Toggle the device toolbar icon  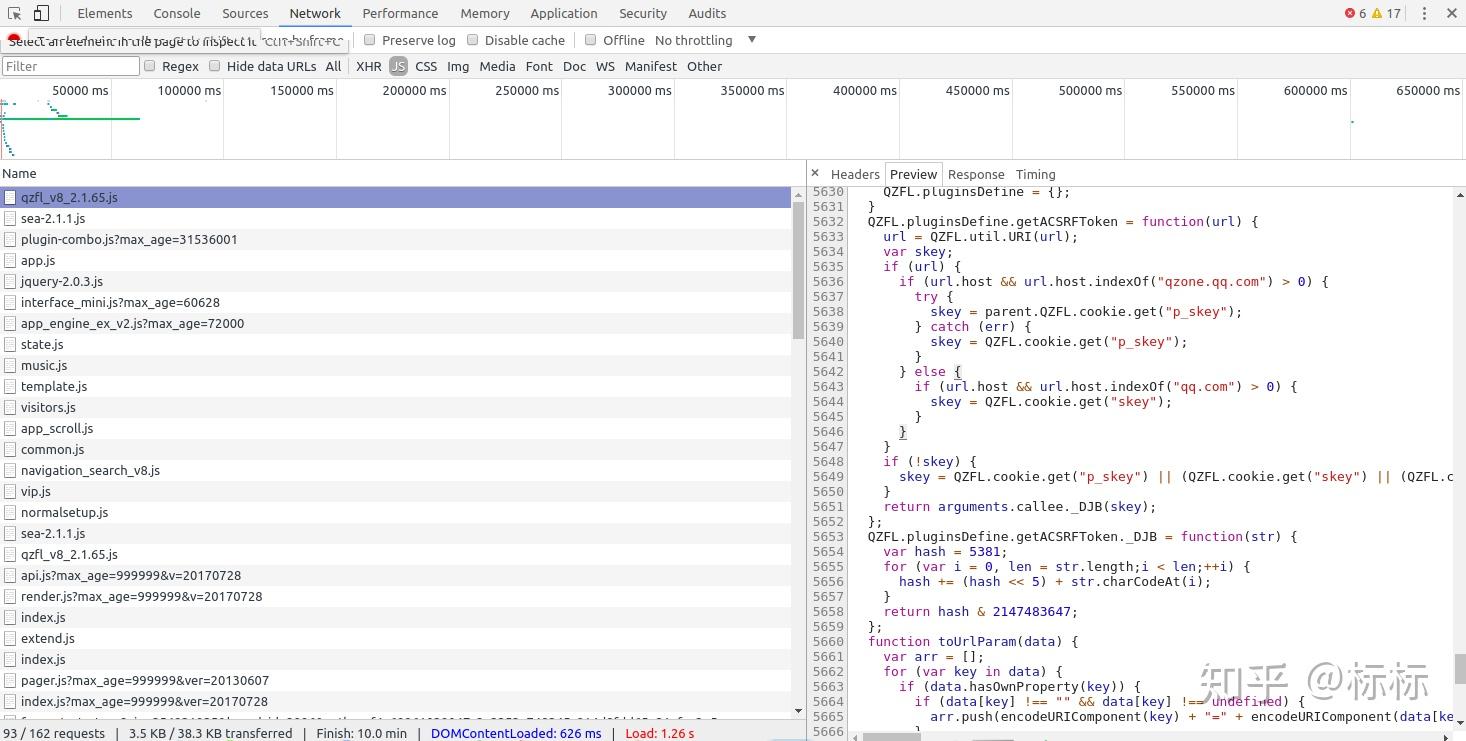click(x=41, y=13)
